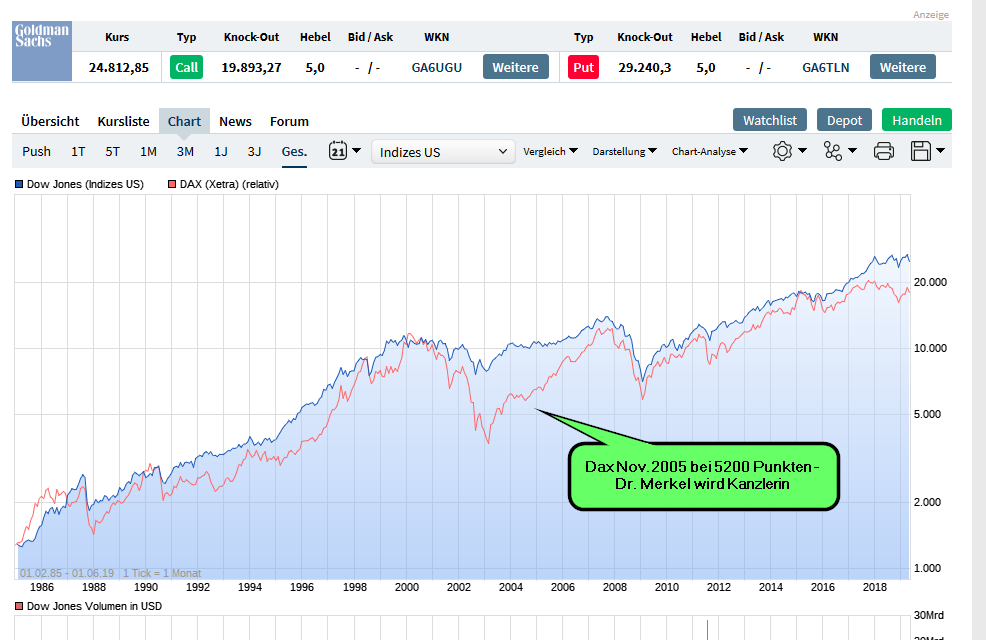Screen dimensions: 986x640
Task: Open the calendar date range icon
Action: tap(338, 151)
